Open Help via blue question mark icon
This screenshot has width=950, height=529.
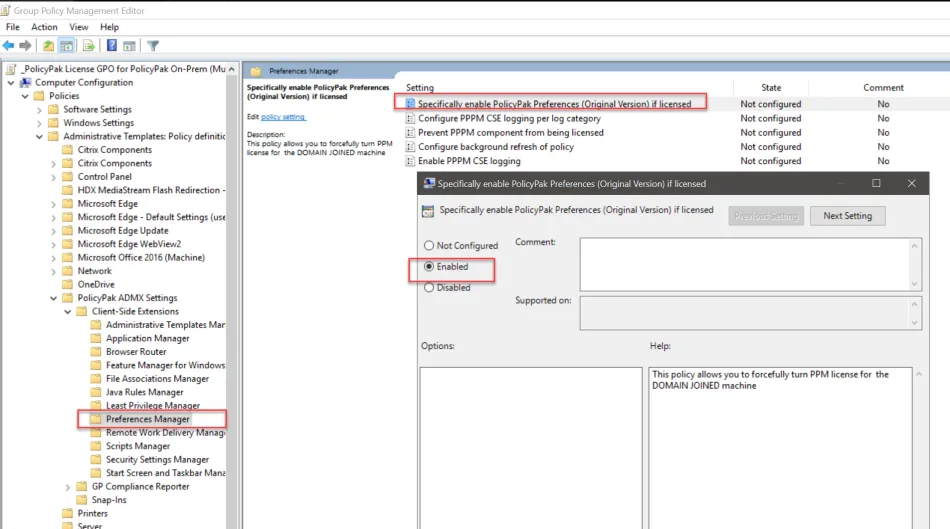pos(112,45)
